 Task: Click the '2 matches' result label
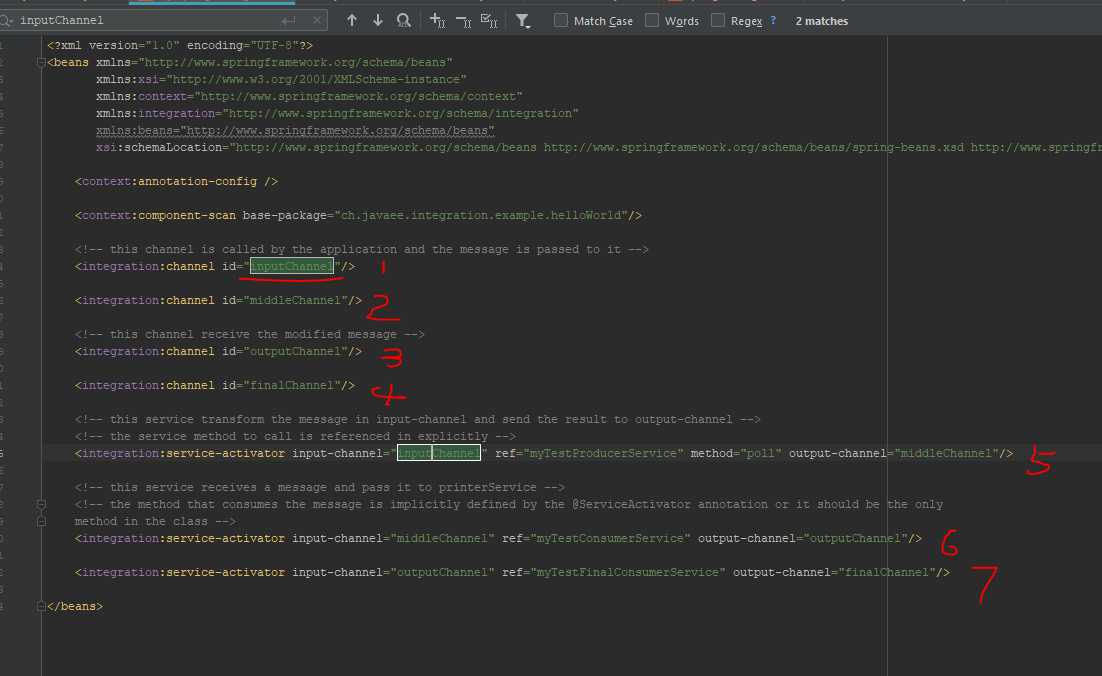click(822, 21)
